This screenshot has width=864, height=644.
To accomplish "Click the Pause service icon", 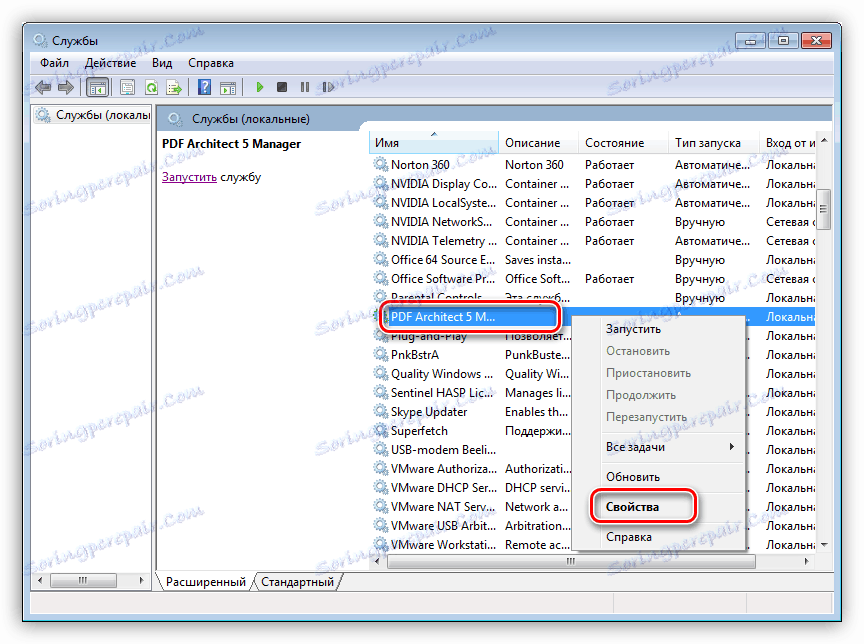I will point(305,87).
